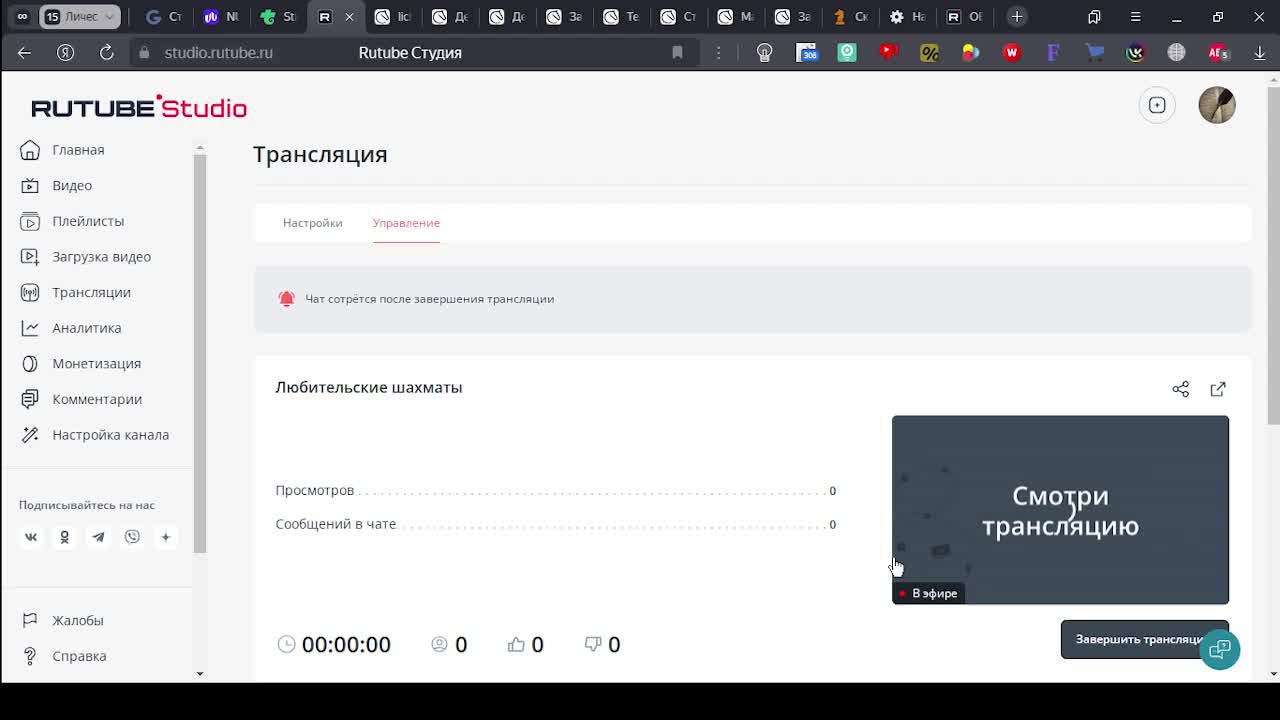Screen dimensions: 1280x720
Task: Open the tab group dropdown Личес
Action: tap(81, 17)
